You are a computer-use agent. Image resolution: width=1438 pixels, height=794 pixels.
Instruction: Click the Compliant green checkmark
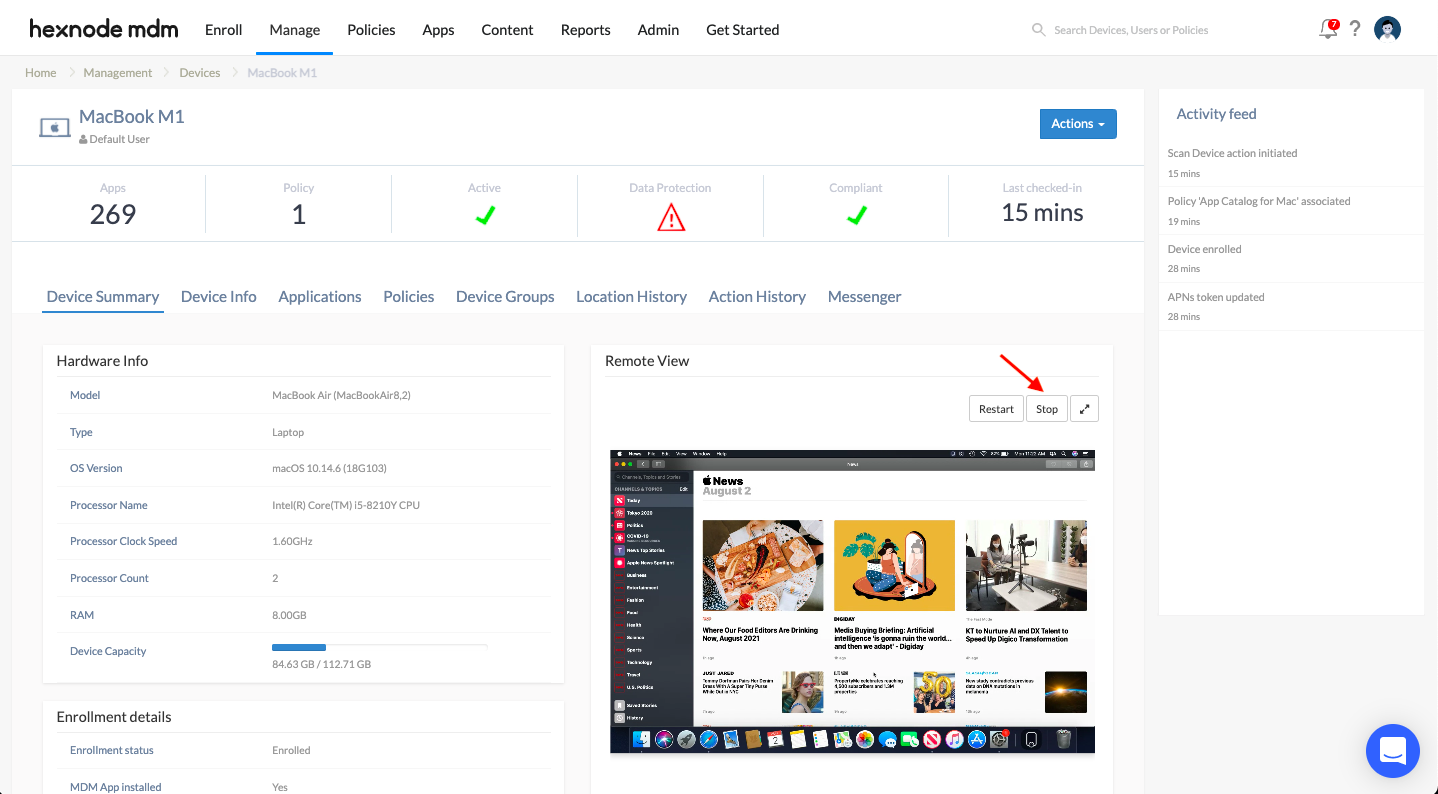[x=856, y=213]
